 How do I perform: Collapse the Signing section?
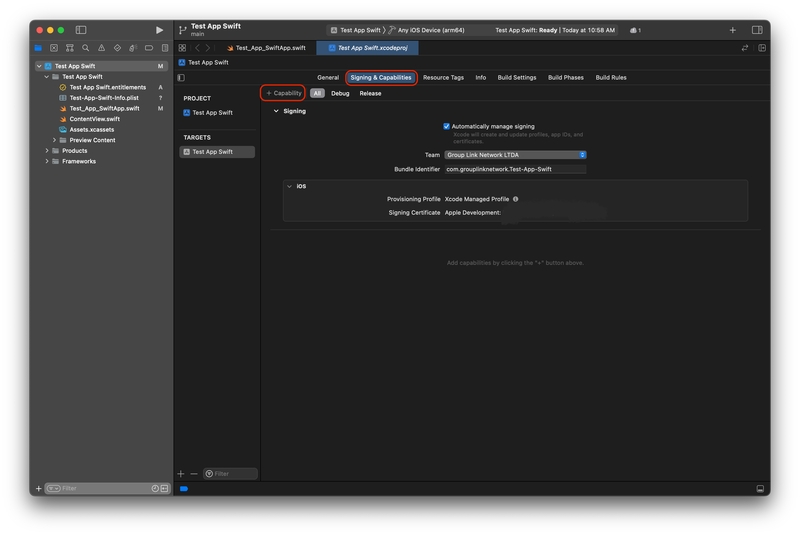point(277,111)
